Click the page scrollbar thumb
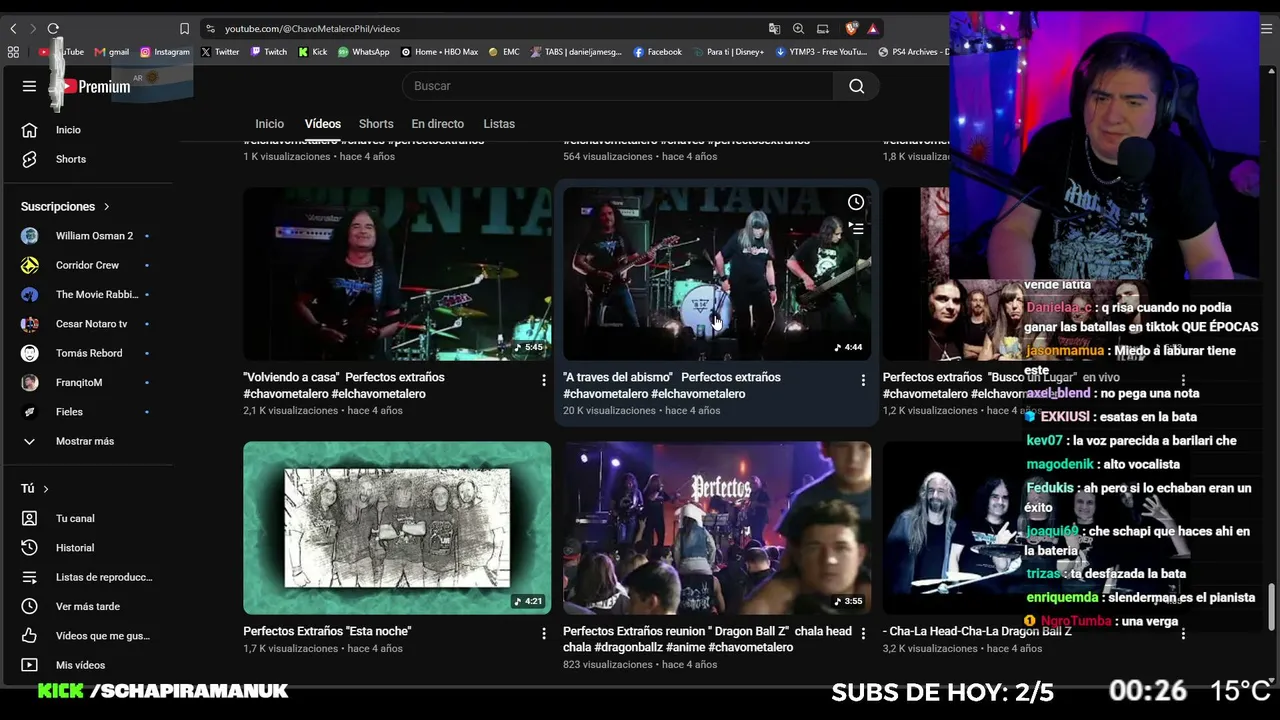The height and width of the screenshot is (720, 1280). point(1273,607)
